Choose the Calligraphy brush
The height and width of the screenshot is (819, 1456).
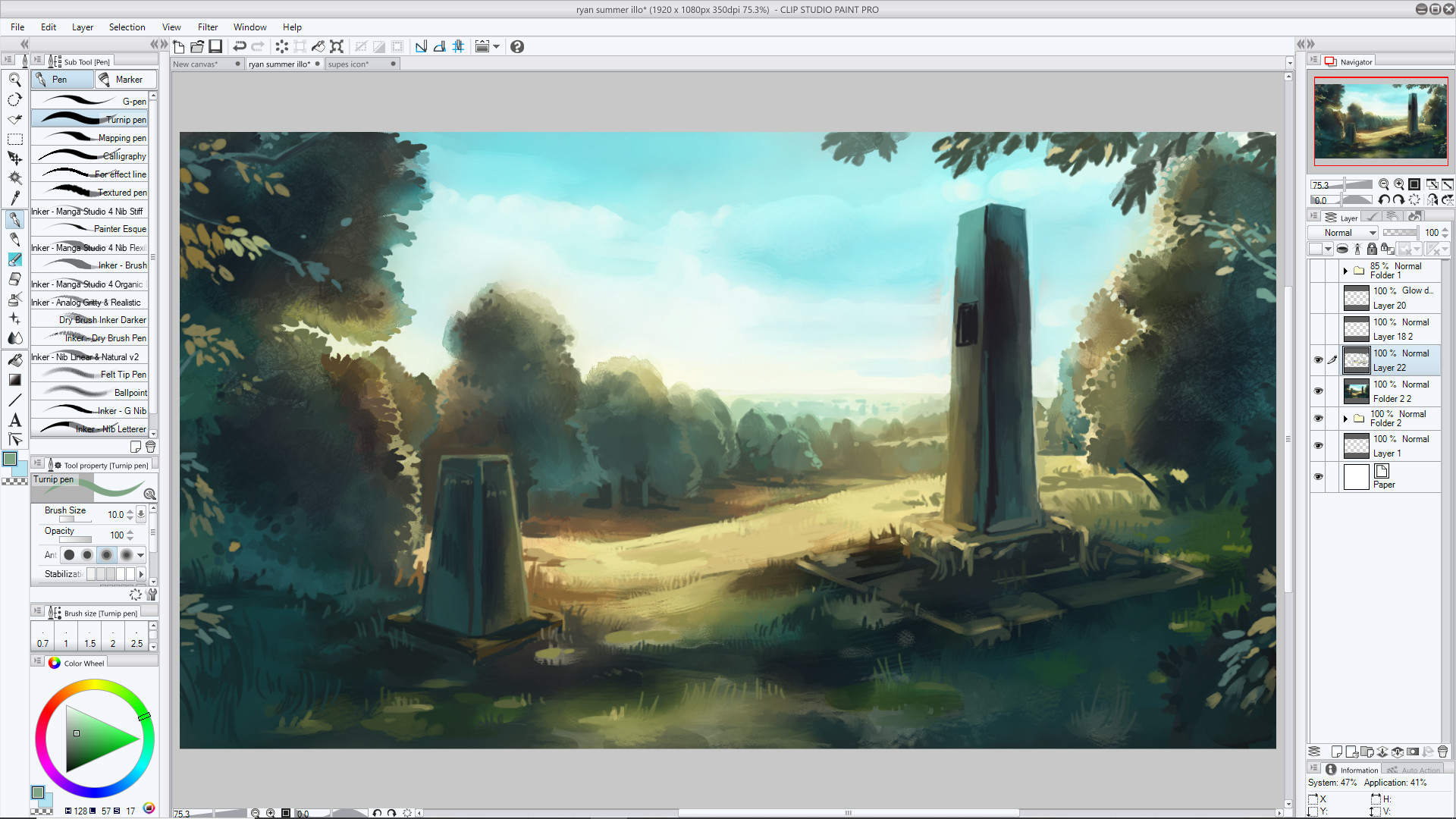pos(89,155)
